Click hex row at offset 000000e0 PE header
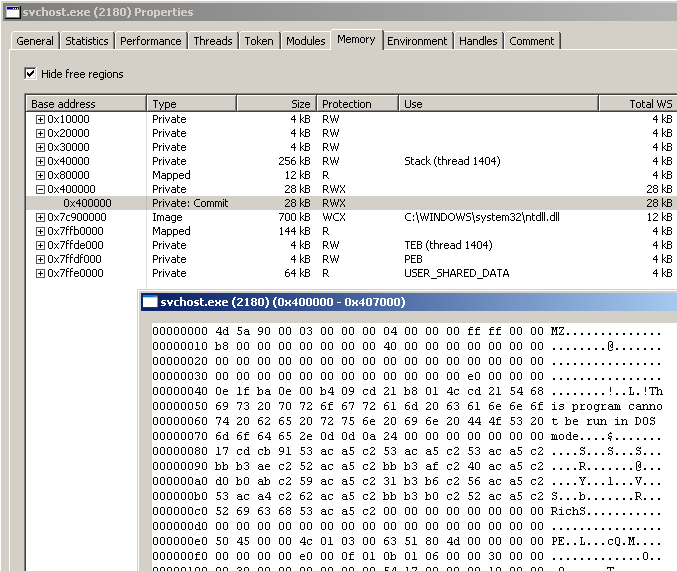This screenshot has height=571, width=677. tap(406, 541)
